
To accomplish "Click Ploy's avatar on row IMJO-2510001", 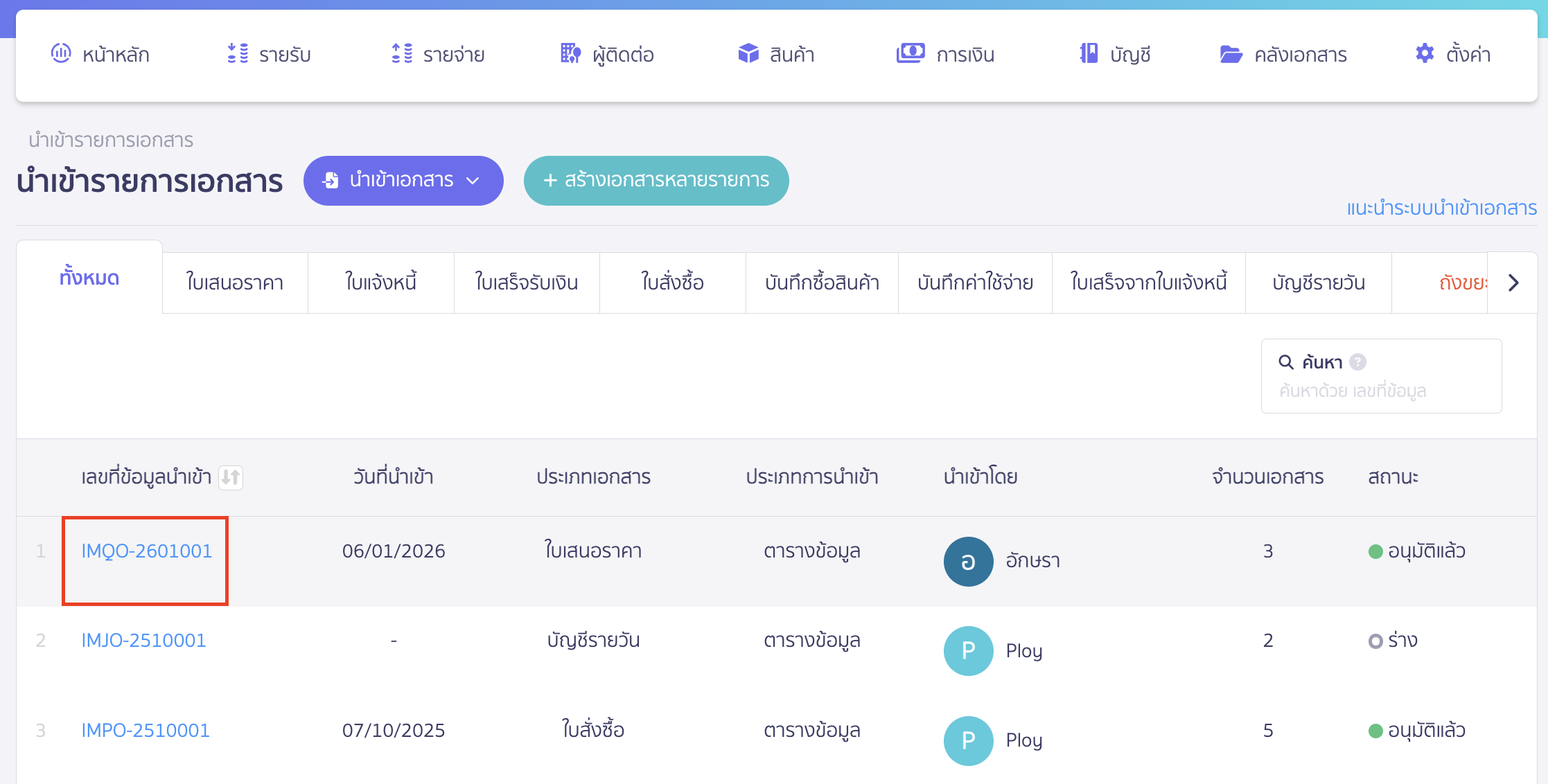I will pos(968,650).
